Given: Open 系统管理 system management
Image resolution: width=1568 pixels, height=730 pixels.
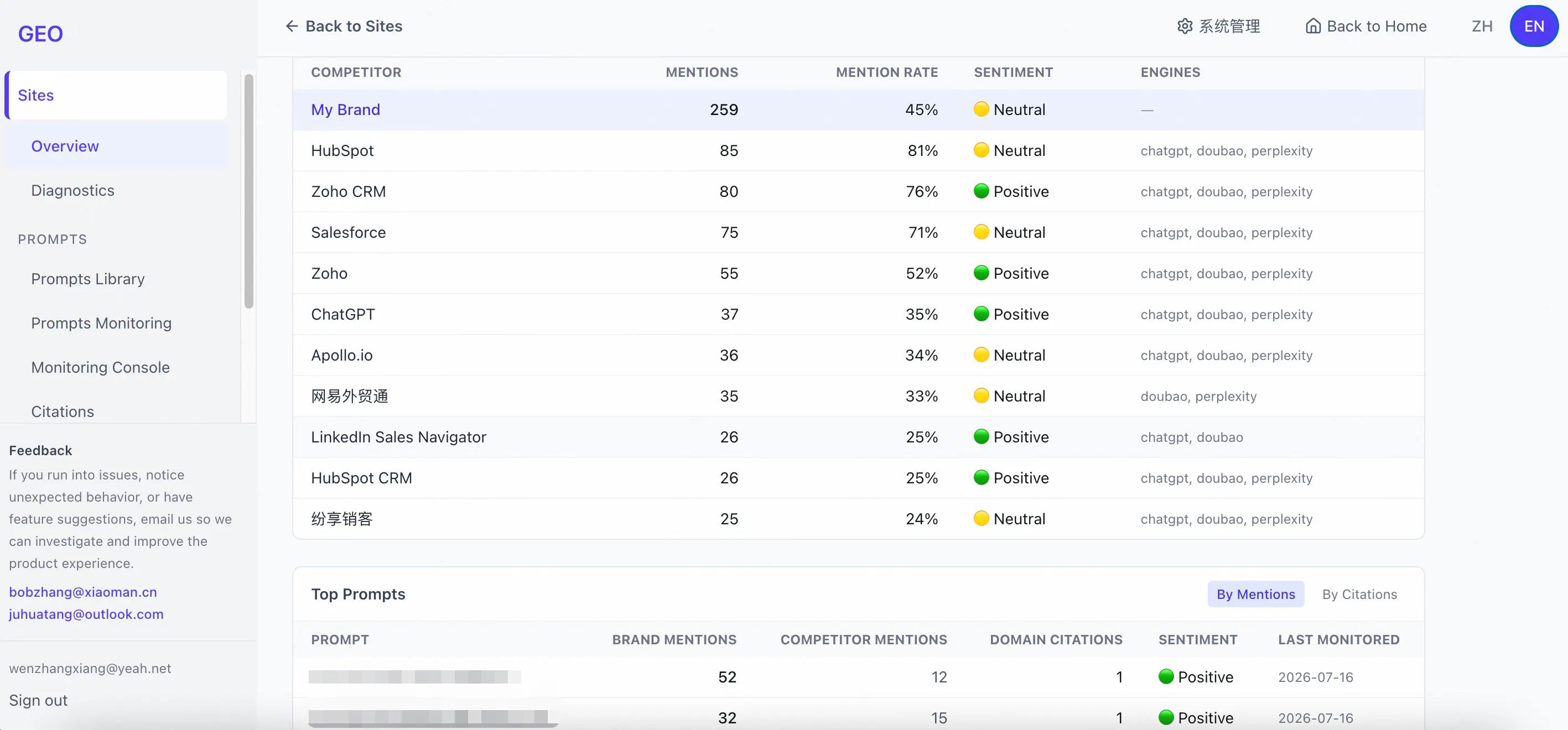Looking at the screenshot, I should click(x=1229, y=26).
